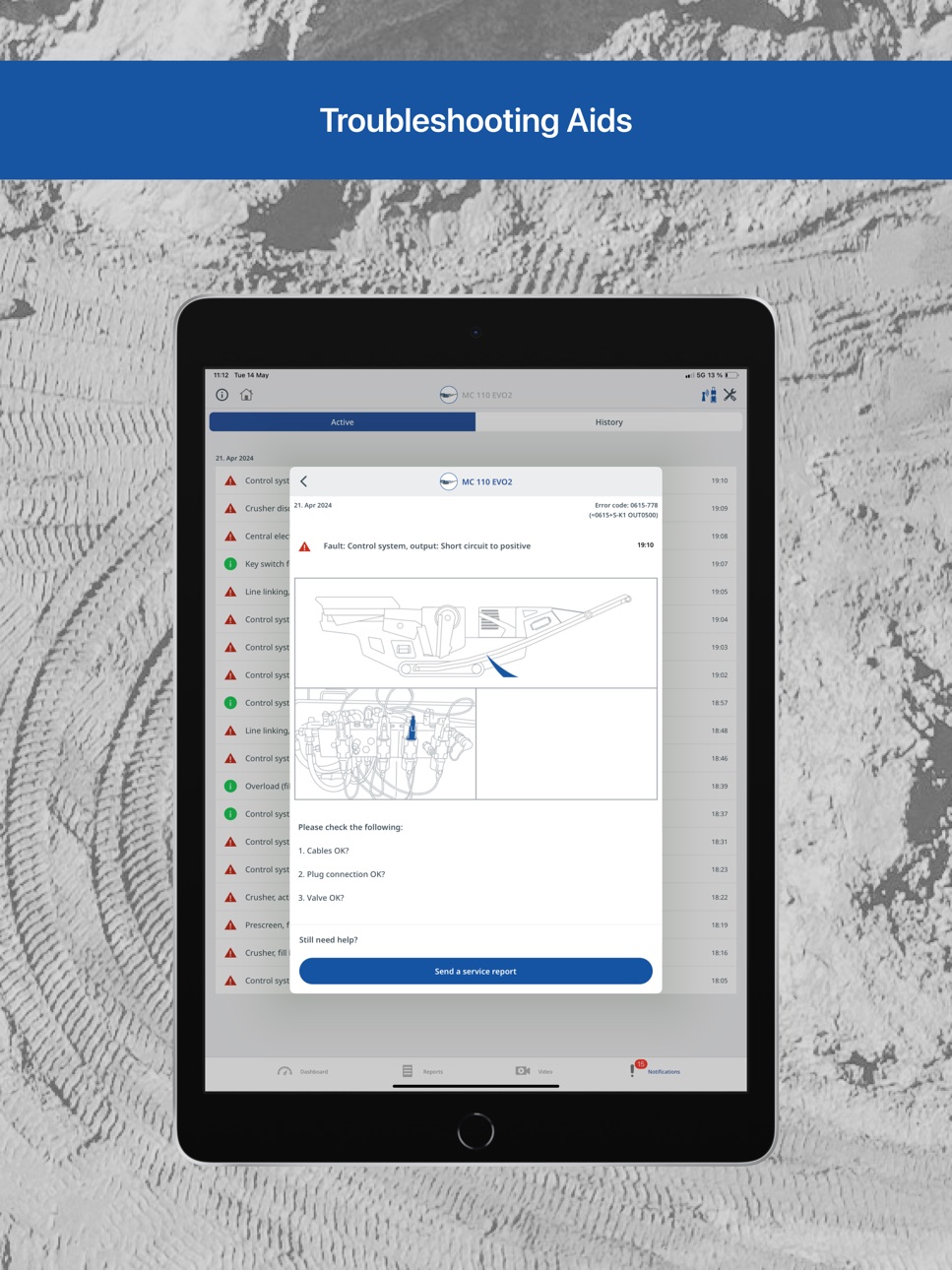
Task: Open the valve block detail diagram
Action: [385, 744]
